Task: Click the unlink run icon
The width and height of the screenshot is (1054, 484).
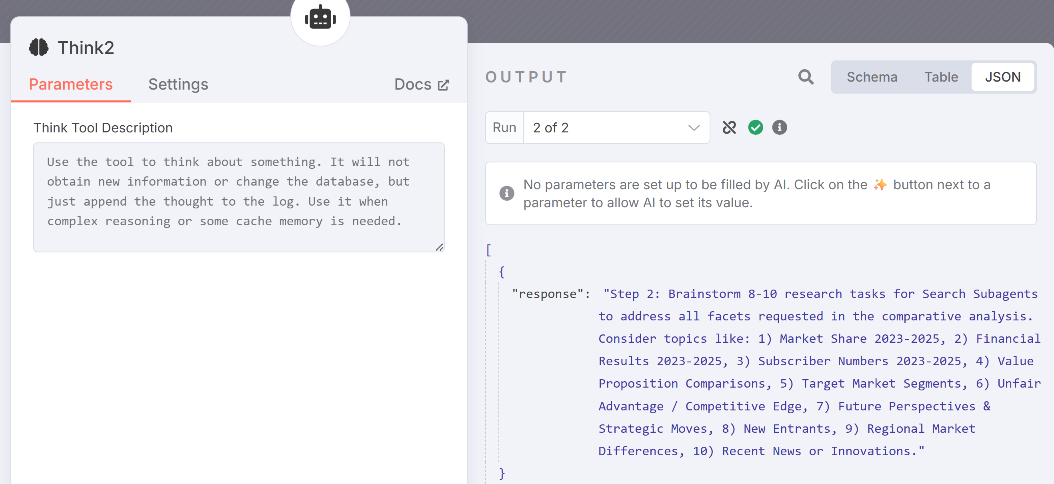Action: pos(729,128)
